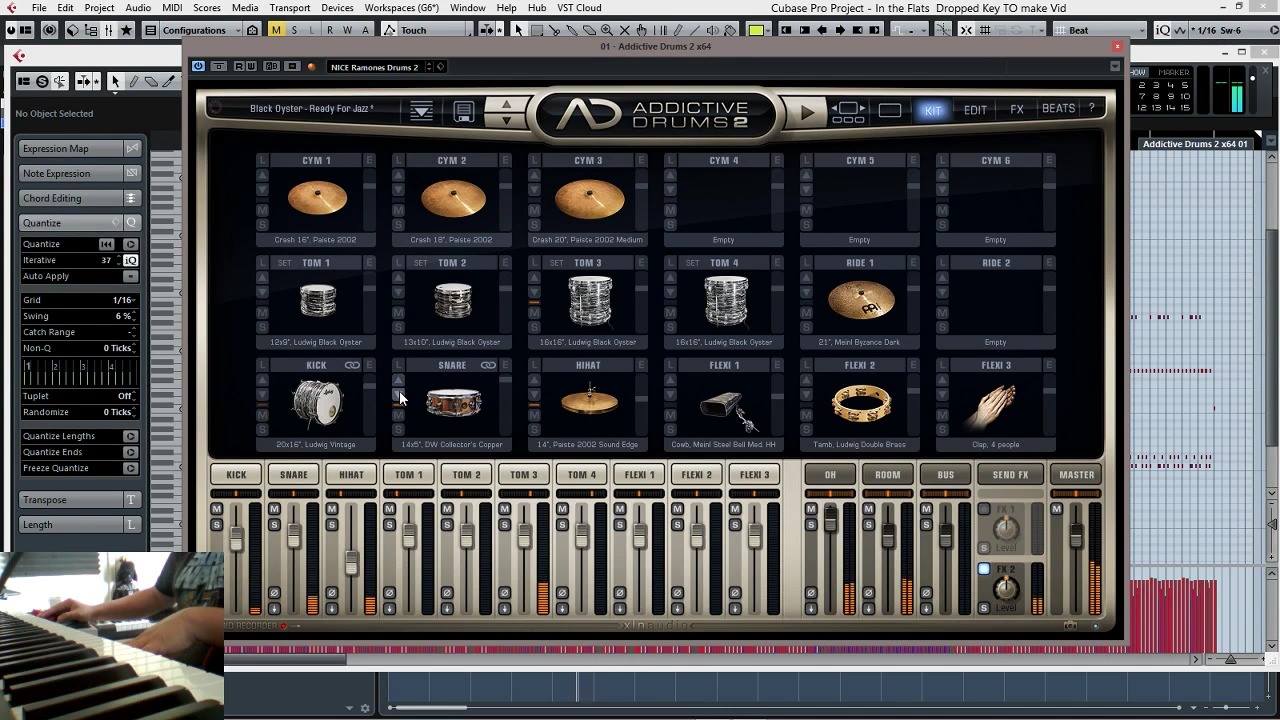Toggle the FX 2 enable button
The width and height of the screenshot is (1280, 720).
(984, 569)
